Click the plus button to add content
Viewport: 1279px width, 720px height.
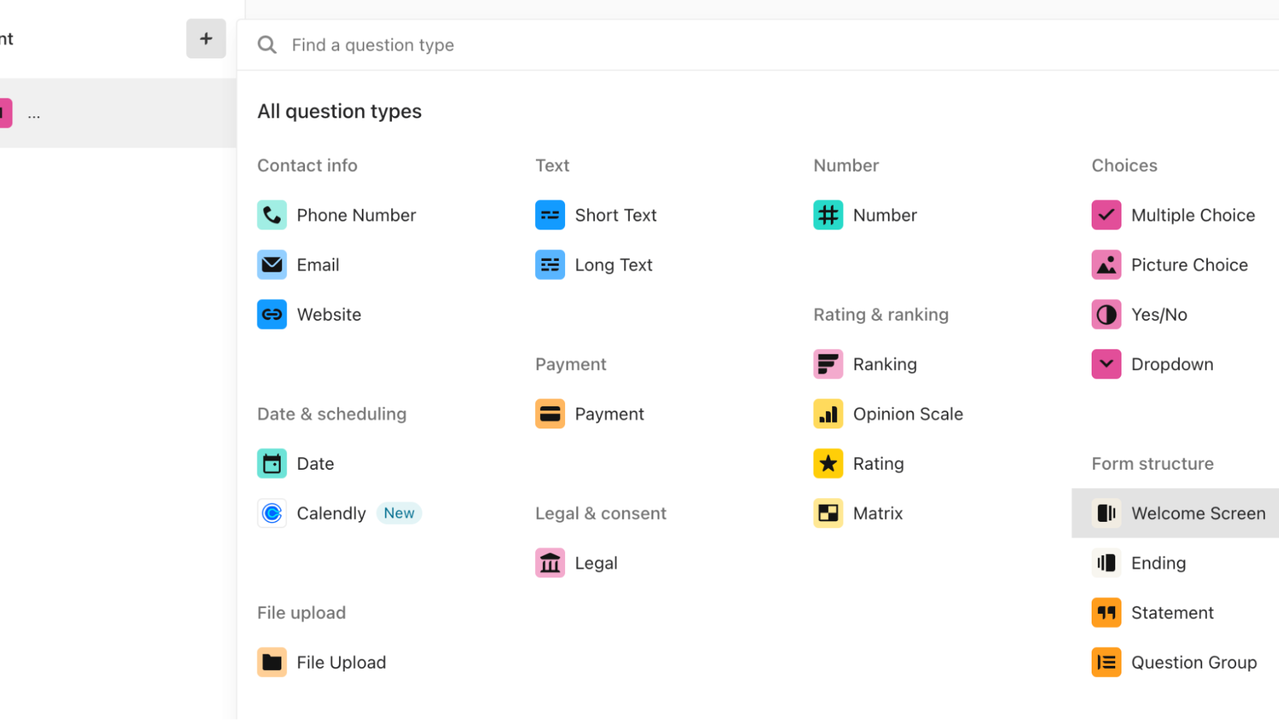pyautogui.click(x=206, y=39)
